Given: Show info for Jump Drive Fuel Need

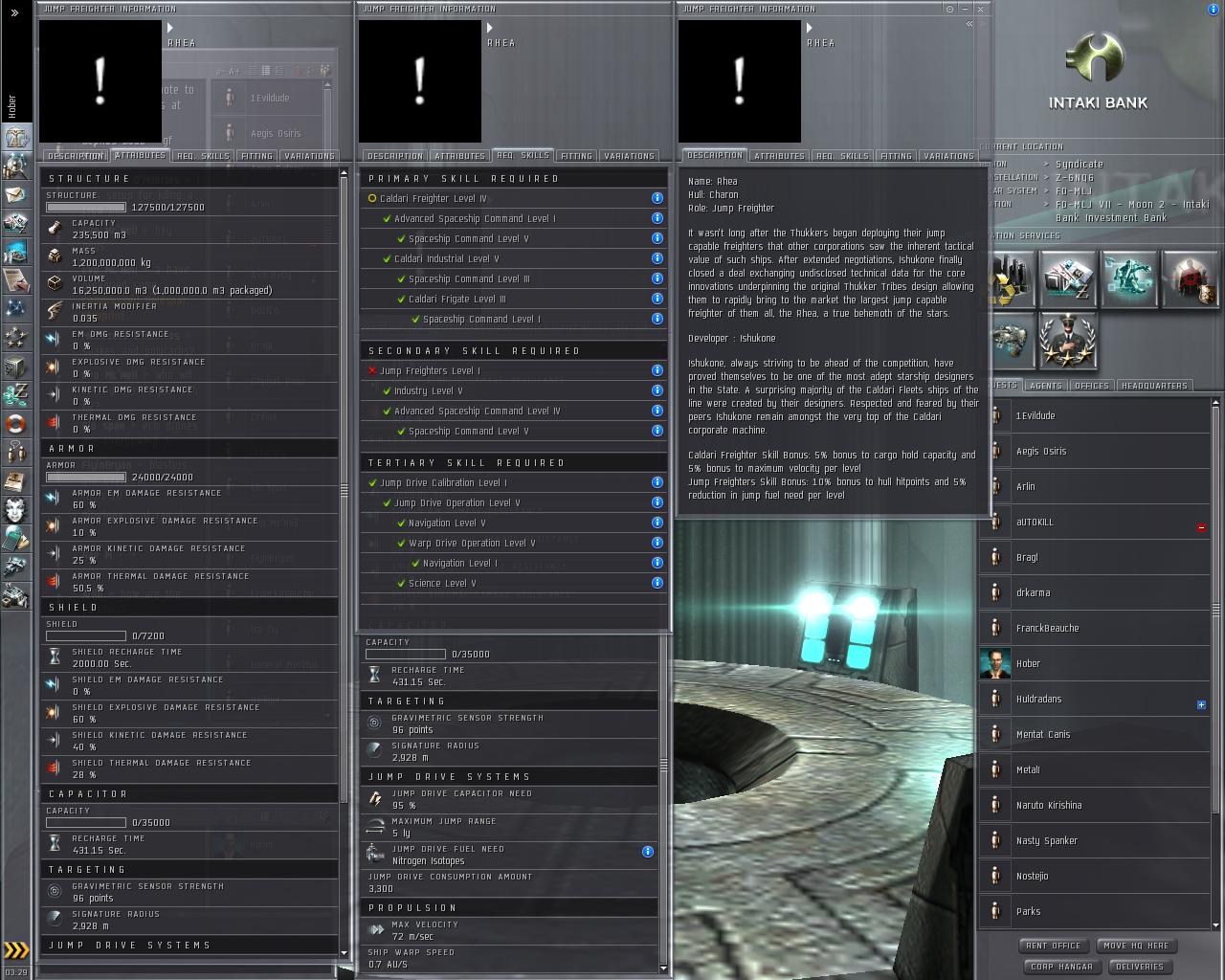Looking at the screenshot, I should (x=648, y=851).
